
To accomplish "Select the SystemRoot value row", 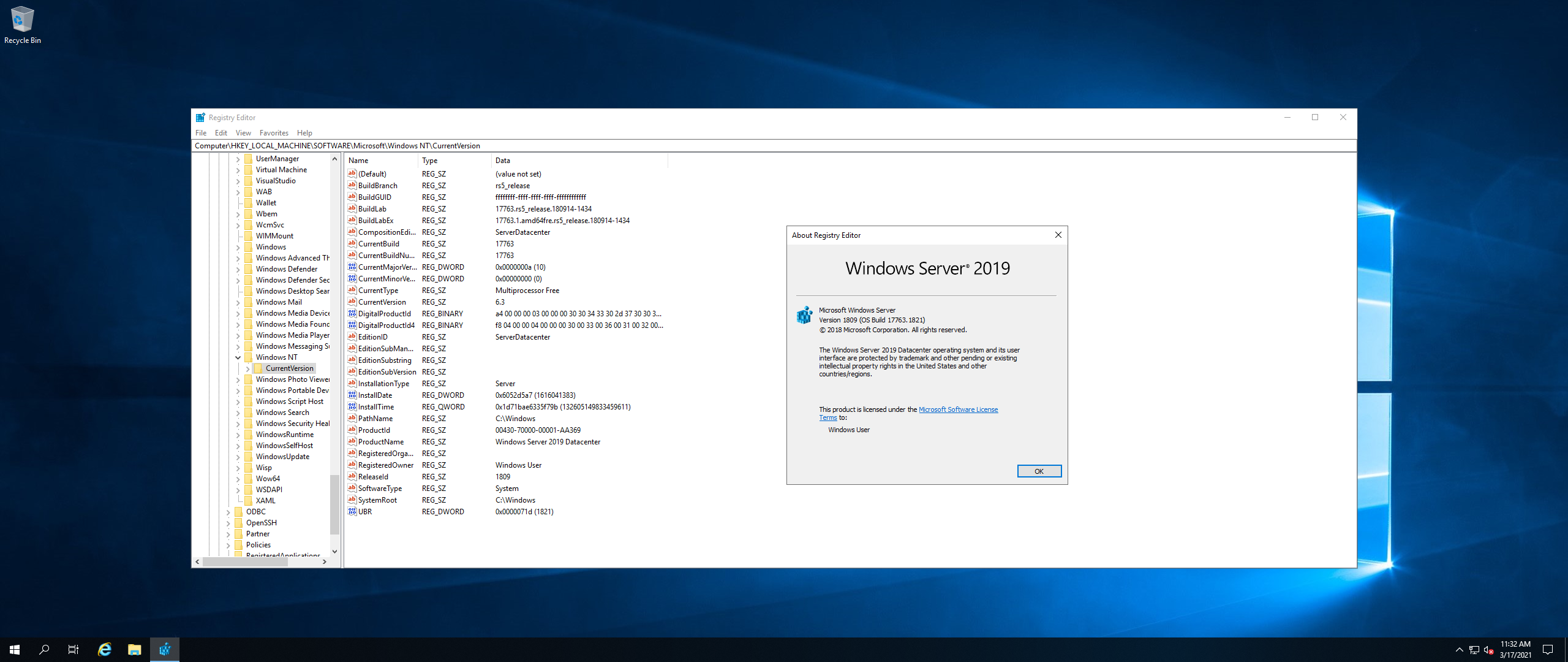I will (x=507, y=500).
